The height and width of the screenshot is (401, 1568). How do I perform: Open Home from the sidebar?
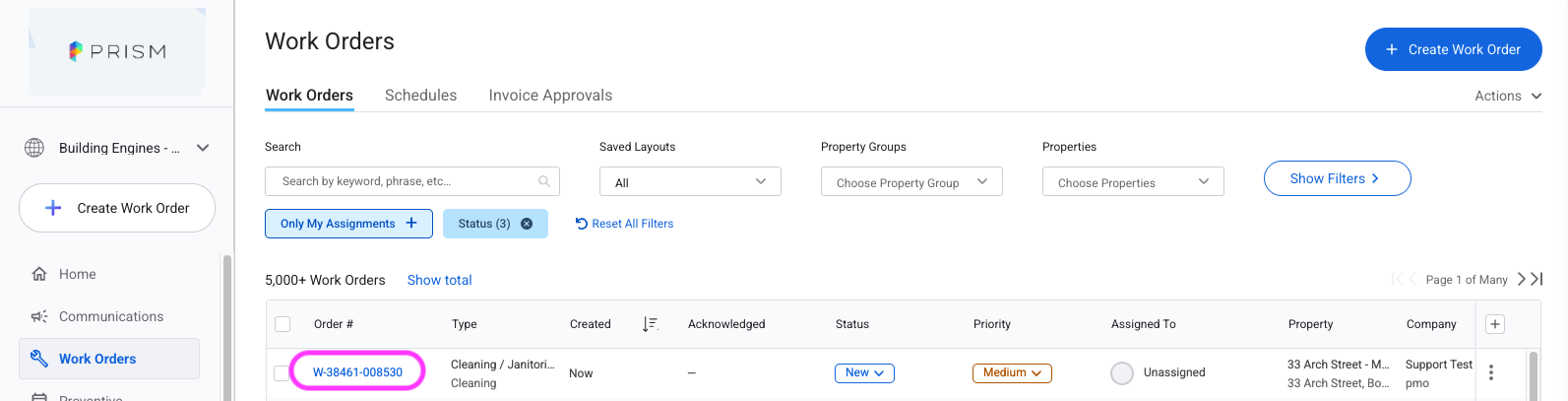coord(64,274)
